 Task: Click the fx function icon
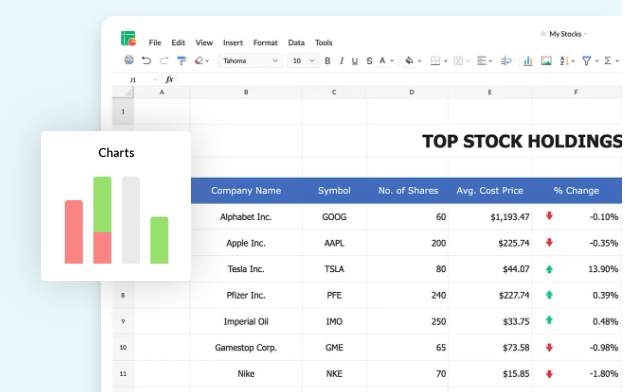pos(169,79)
